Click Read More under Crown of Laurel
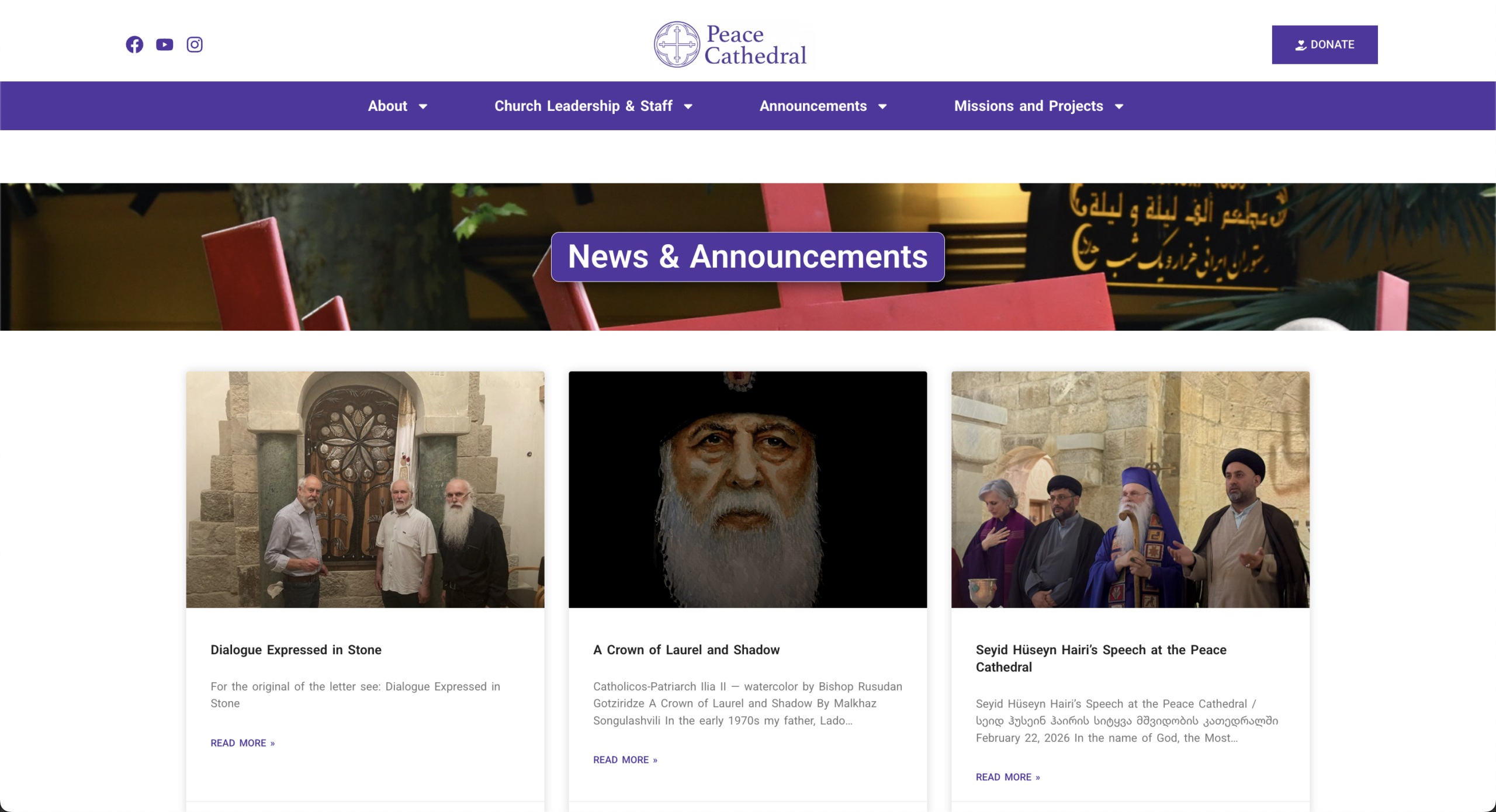 click(x=625, y=759)
